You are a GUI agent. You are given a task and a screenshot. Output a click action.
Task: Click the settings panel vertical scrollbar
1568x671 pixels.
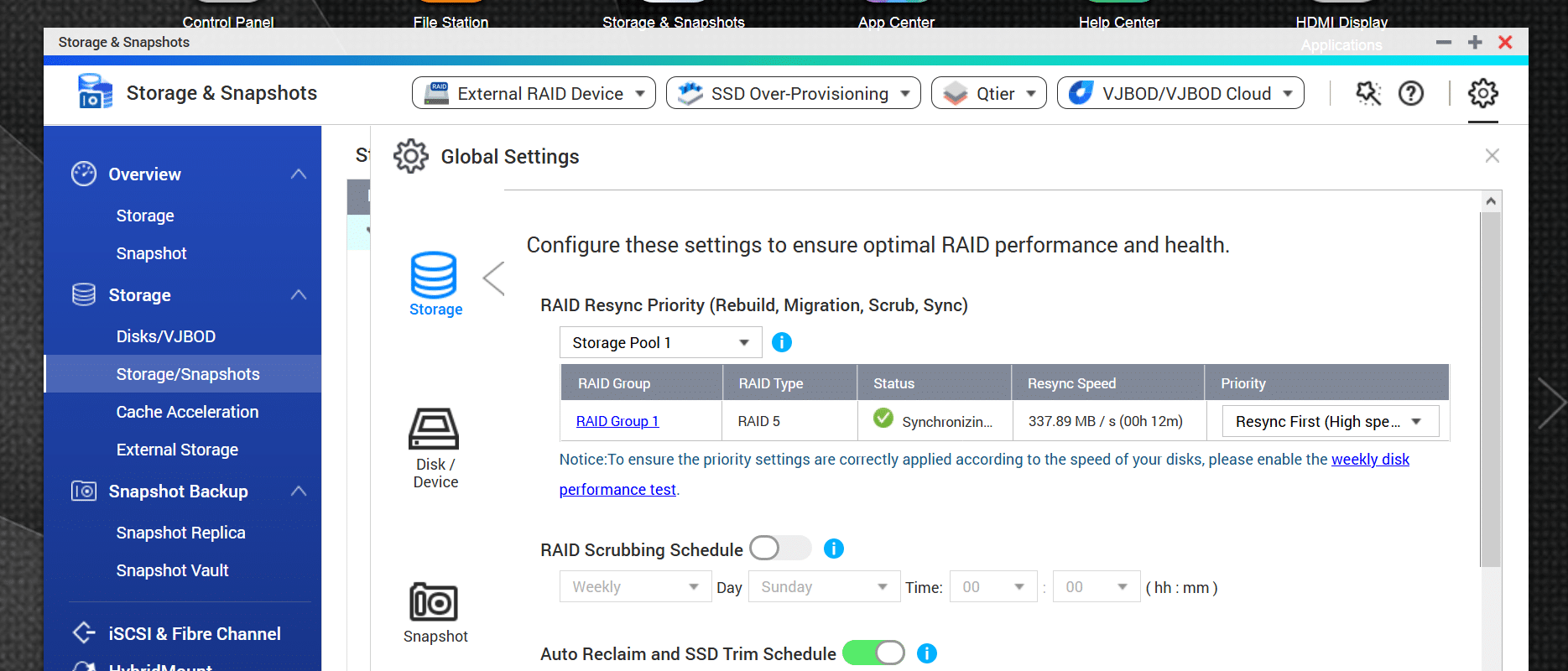(1490, 388)
